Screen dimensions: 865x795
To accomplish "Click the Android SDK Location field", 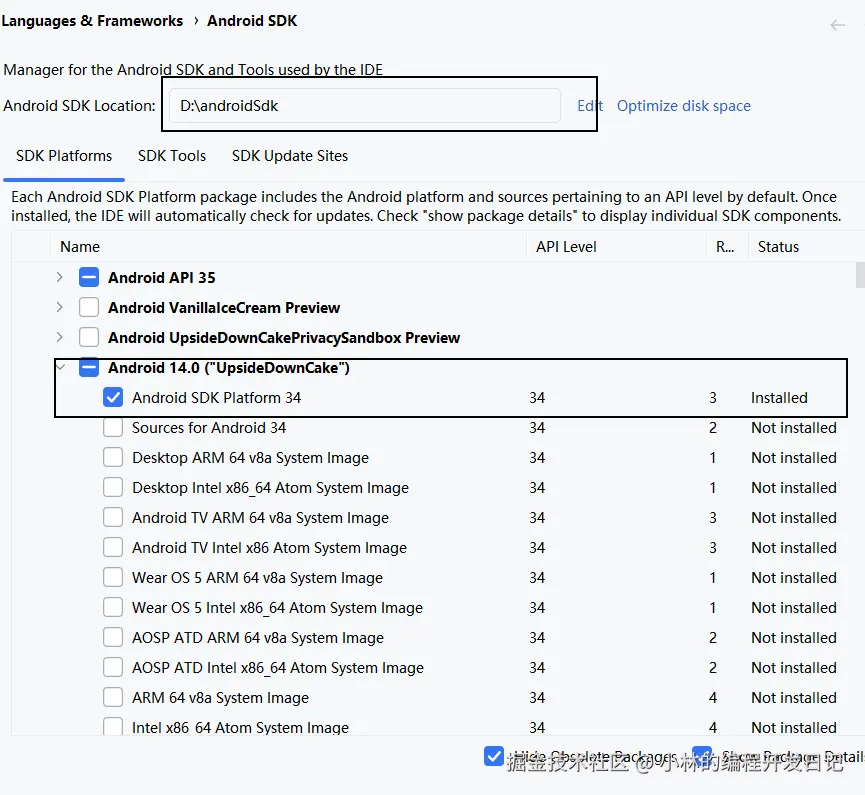I will pos(365,105).
